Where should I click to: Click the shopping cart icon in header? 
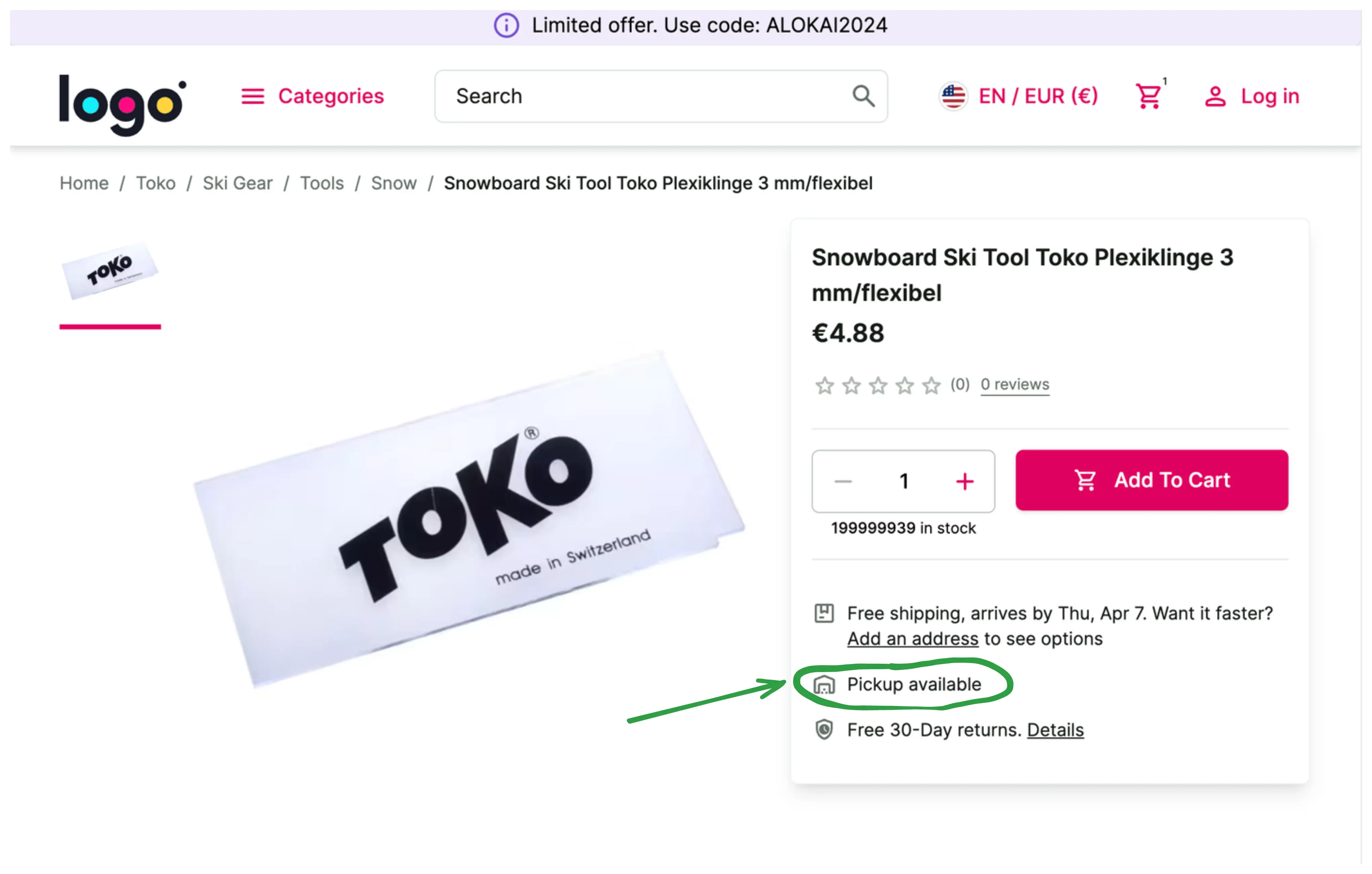click(x=1148, y=96)
